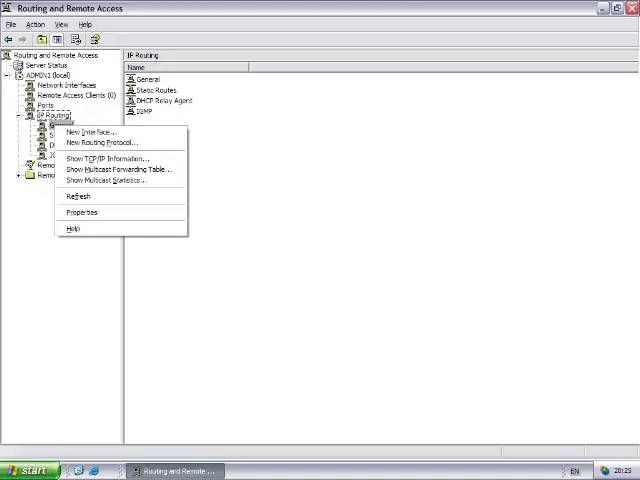Select Network Interfaces in the tree
This screenshot has height=480, width=640.
coord(67,85)
